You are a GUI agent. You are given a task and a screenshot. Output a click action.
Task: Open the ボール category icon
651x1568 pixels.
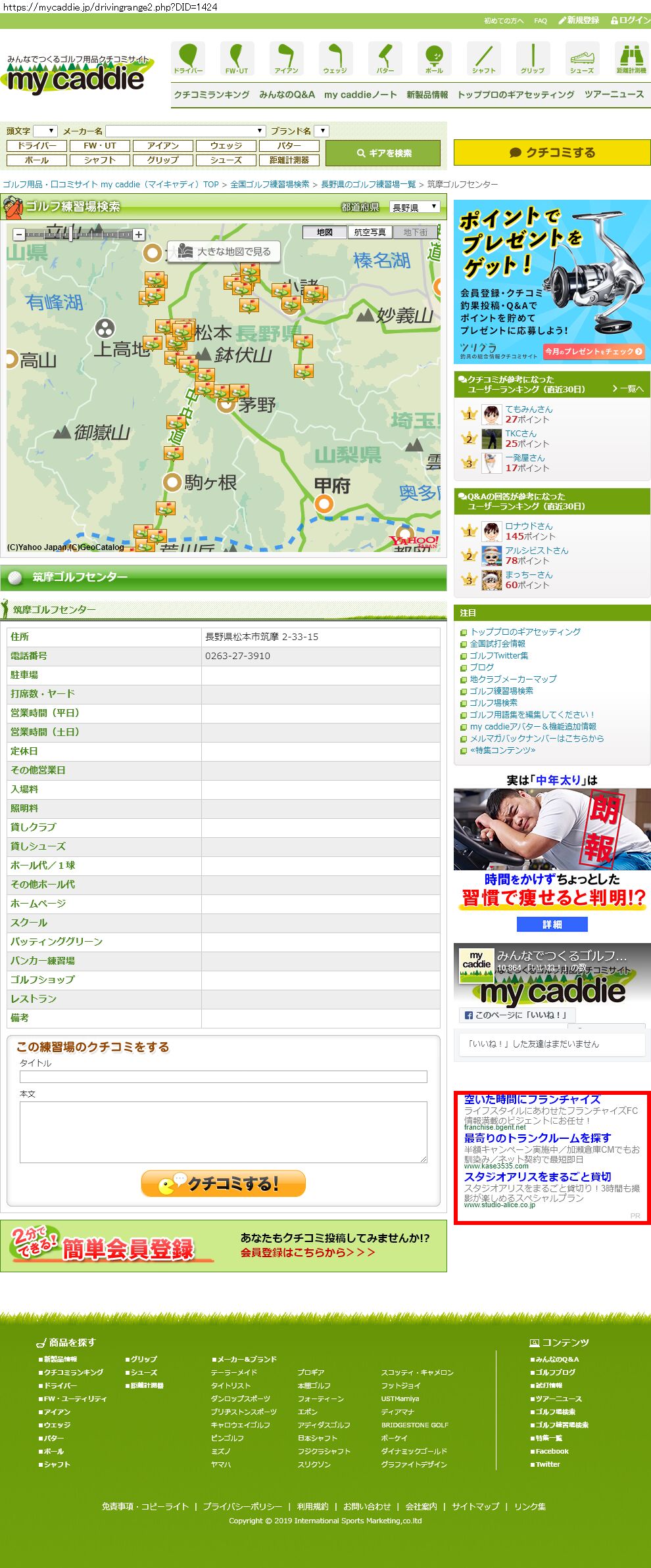(x=434, y=58)
